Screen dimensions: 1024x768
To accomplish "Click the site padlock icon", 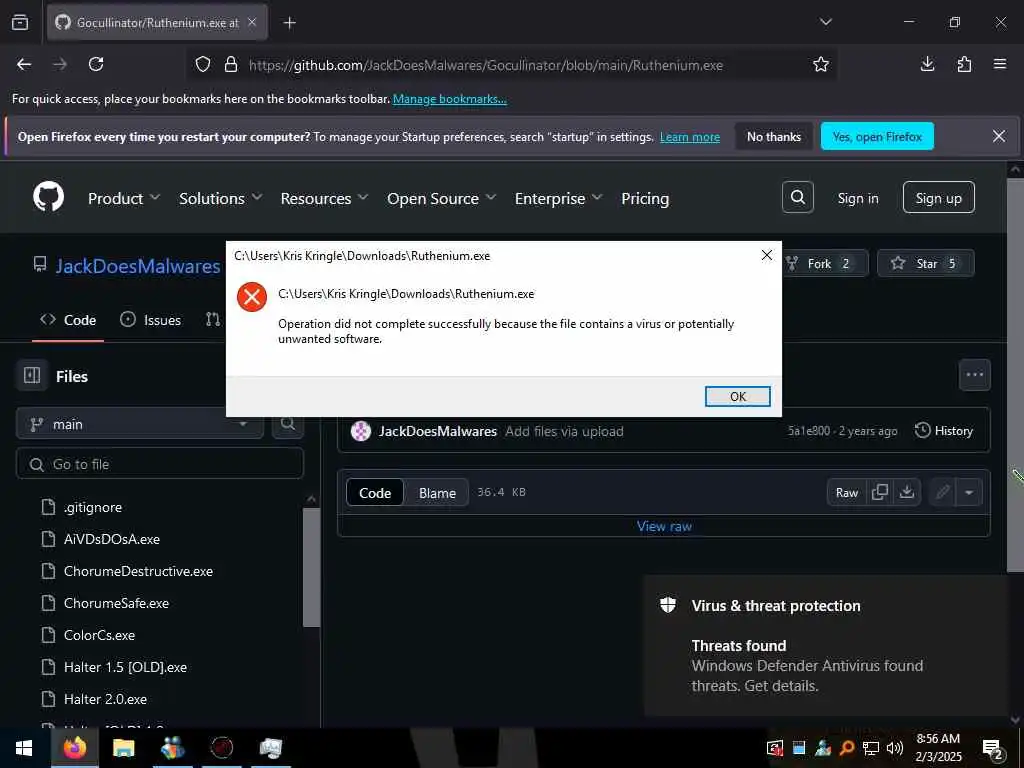I will coord(231,65).
